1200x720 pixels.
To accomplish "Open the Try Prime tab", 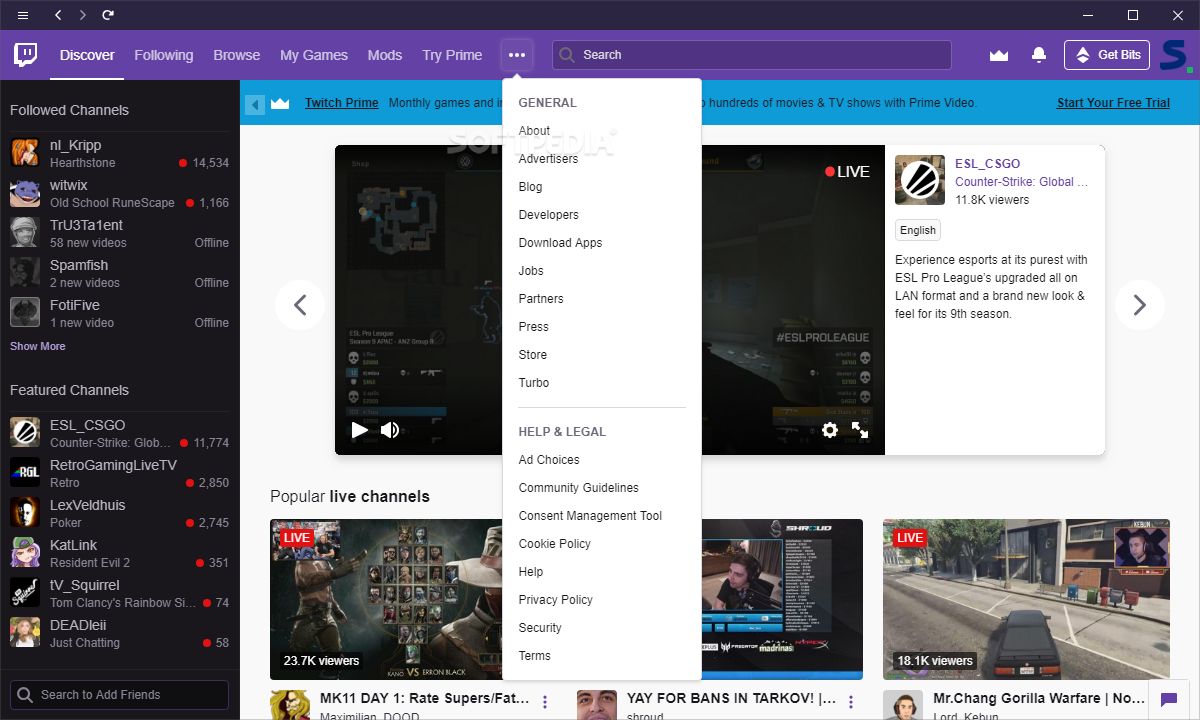I will coord(452,55).
